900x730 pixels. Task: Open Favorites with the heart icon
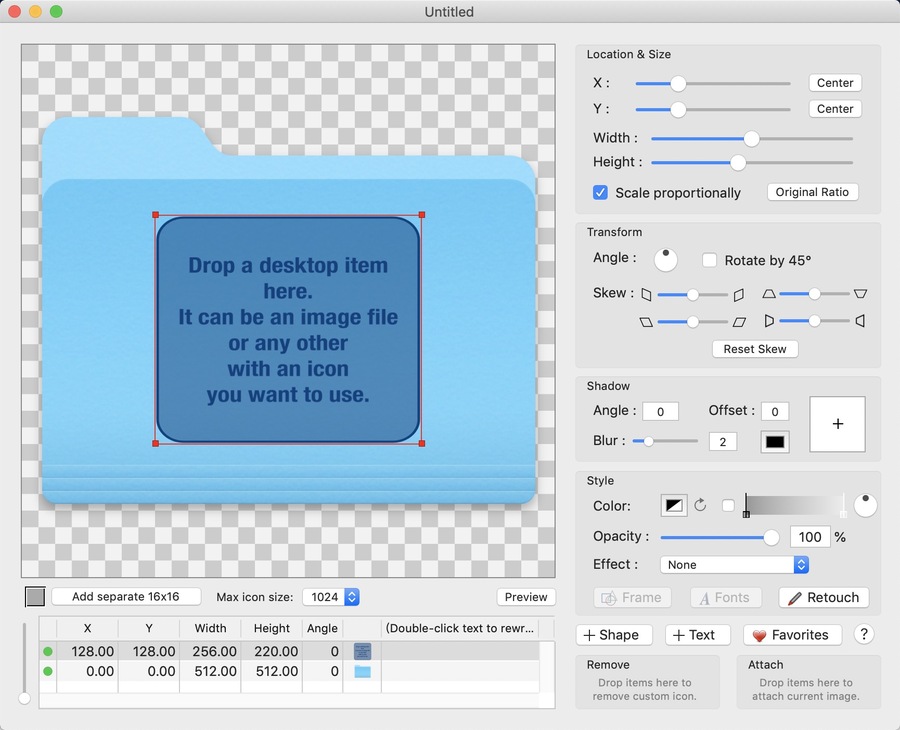[792, 635]
